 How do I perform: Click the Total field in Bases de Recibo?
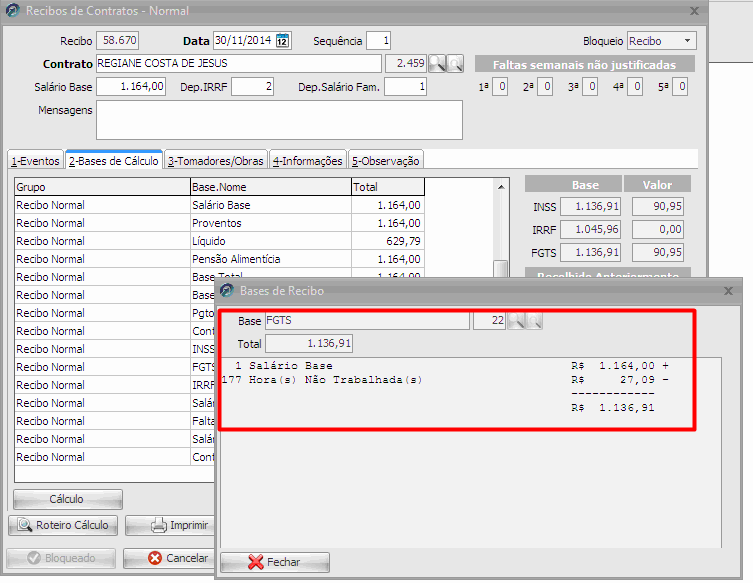309,343
